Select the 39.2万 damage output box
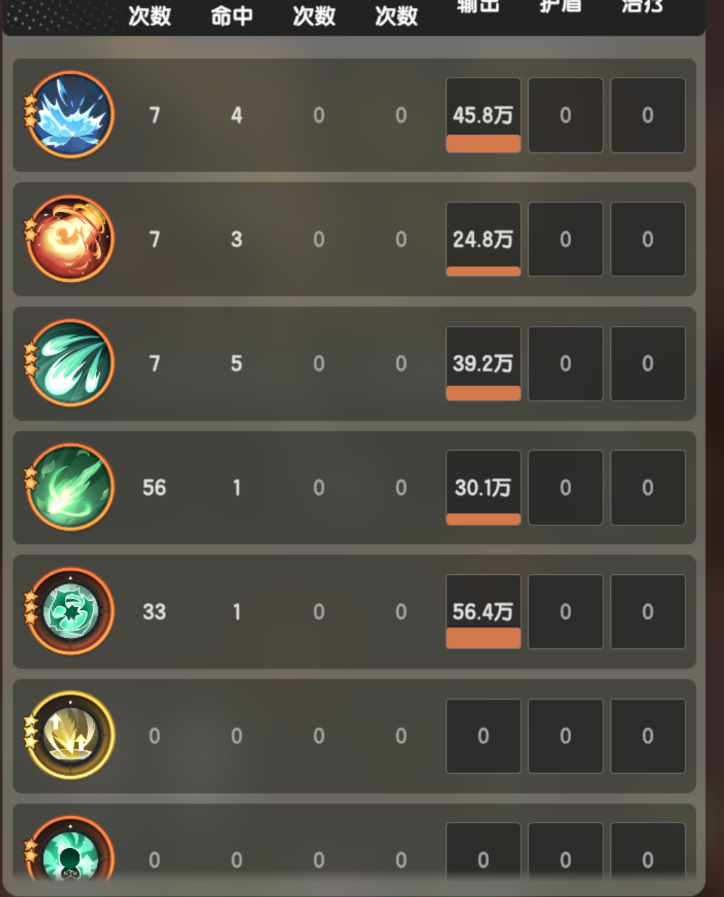The image size is (724, 897). click(x=483, y=363)
